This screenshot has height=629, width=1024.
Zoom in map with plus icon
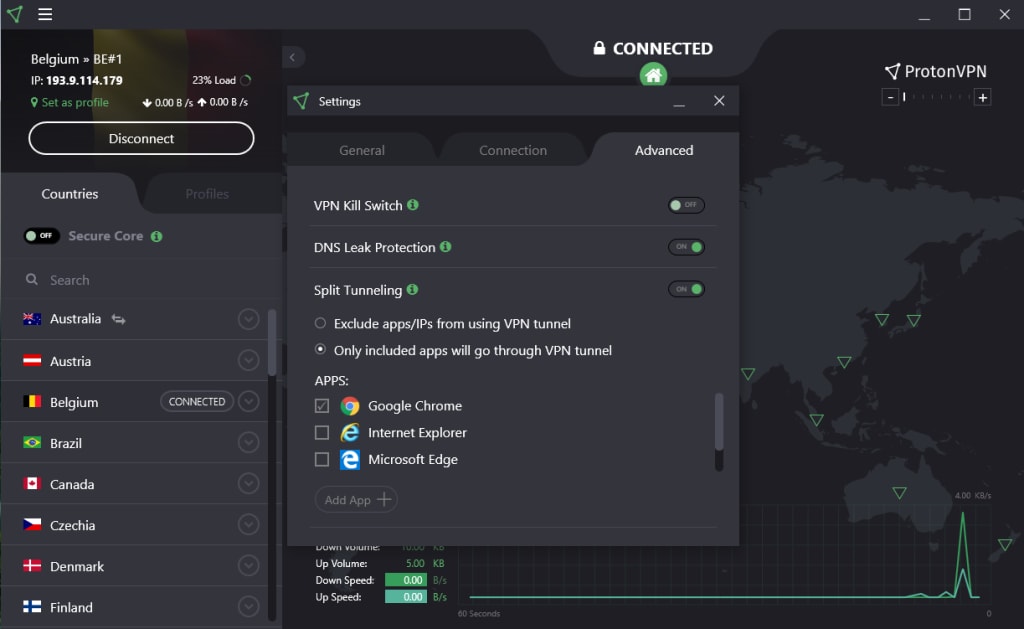[x=982, y=97]
